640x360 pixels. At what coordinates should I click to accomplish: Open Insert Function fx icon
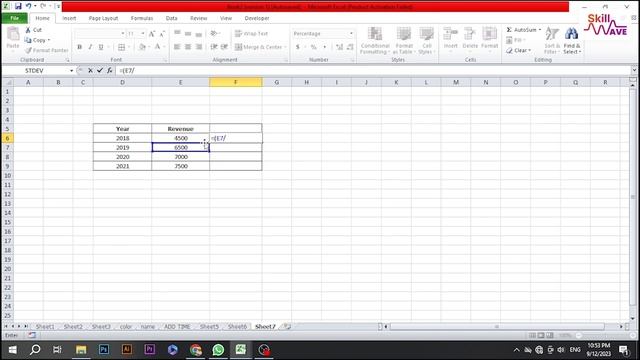coord(109,71)
